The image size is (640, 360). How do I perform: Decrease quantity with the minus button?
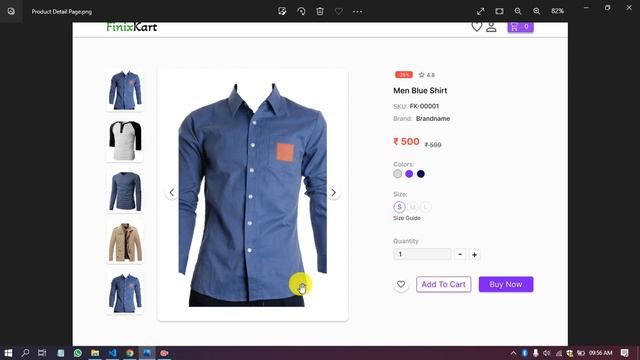460,254
